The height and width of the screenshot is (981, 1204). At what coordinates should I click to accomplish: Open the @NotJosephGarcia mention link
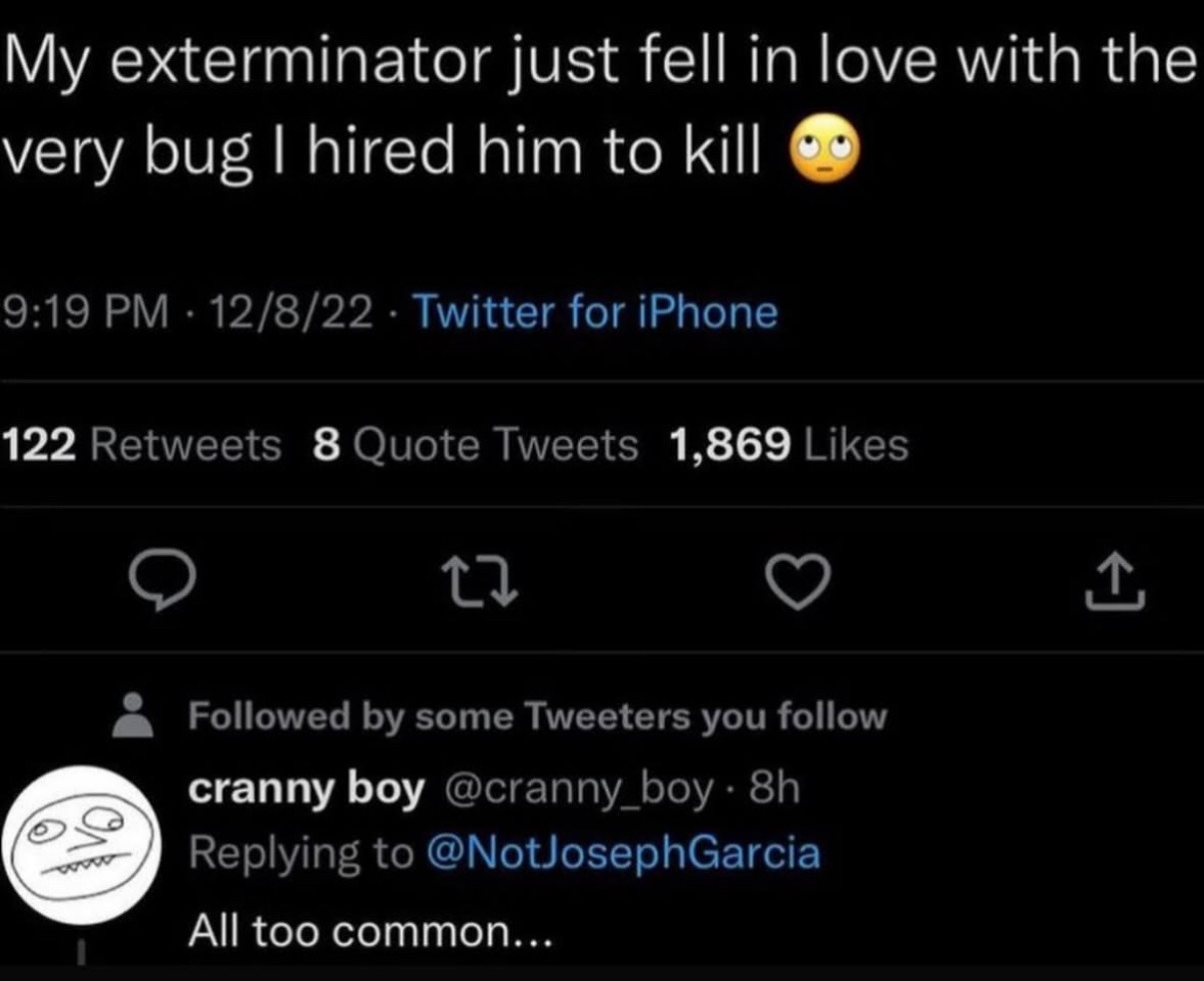(x=623, y=853)
